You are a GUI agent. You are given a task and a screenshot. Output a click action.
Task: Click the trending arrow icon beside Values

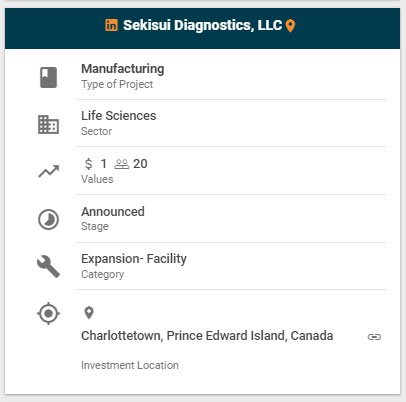coord(49,171)
